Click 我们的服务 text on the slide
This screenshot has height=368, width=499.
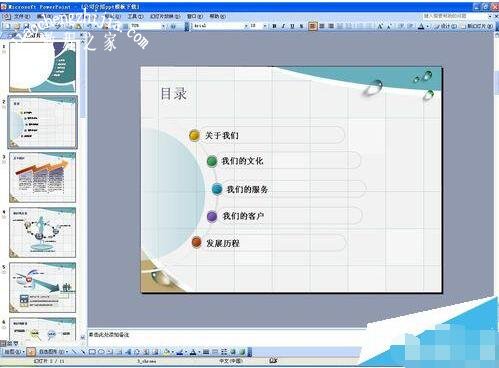(x=247, y=189)
